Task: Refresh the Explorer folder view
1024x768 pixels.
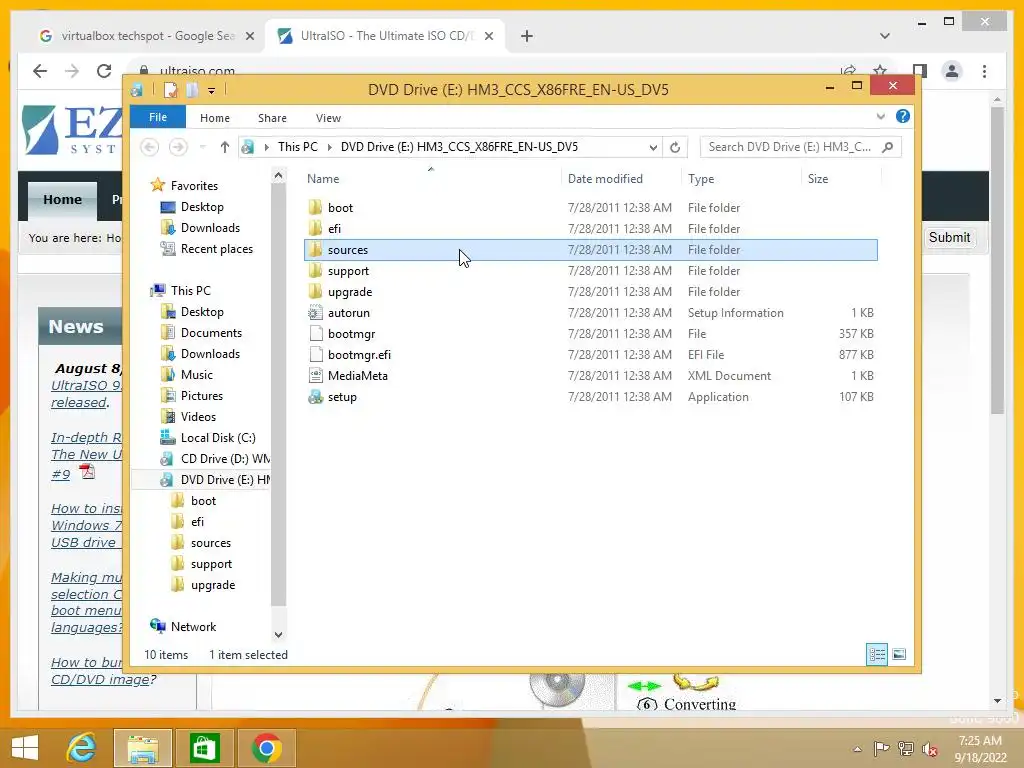Action: click(675, 147)
